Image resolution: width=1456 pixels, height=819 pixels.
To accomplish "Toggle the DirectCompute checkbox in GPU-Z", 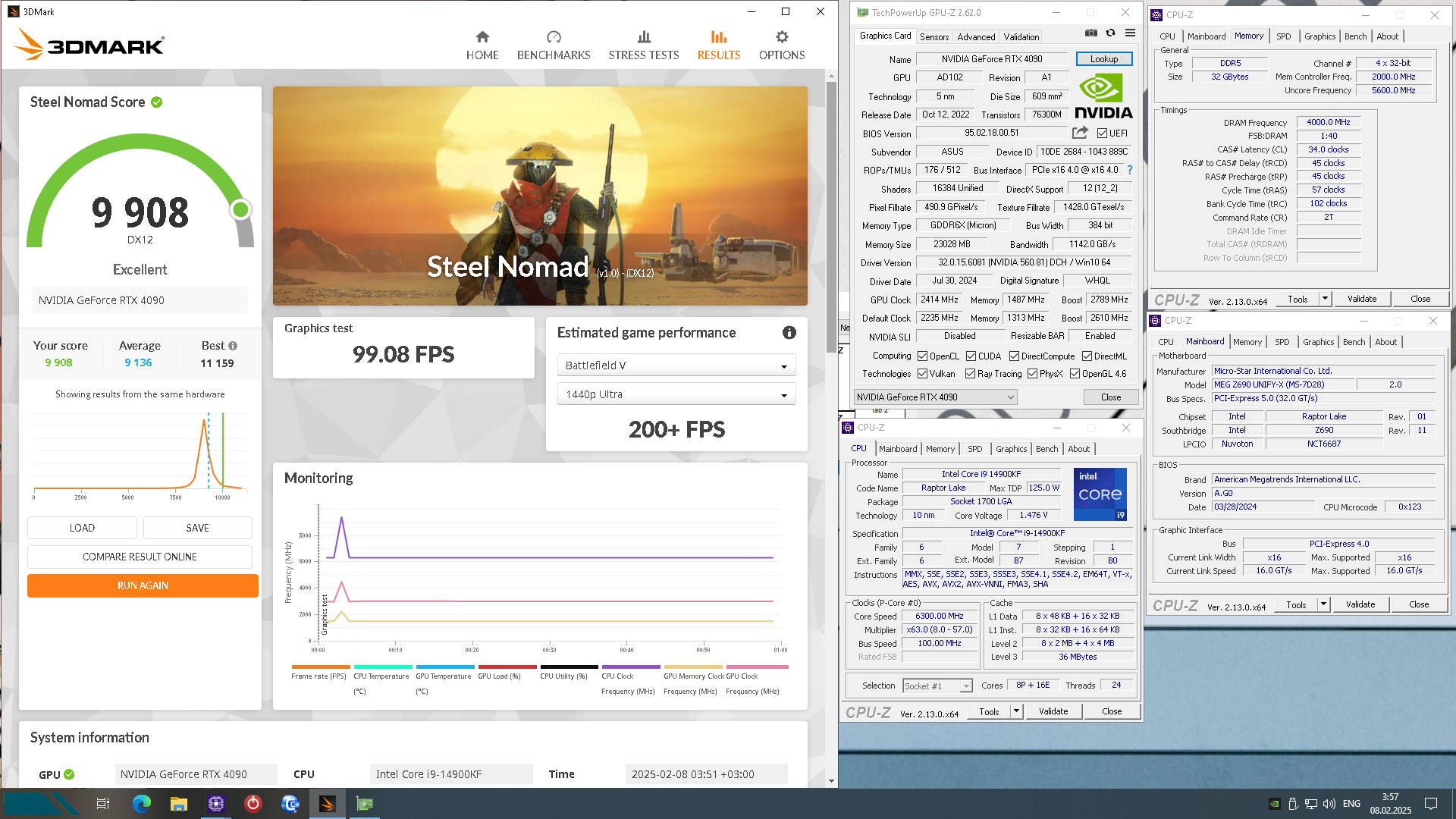I will pyautogui.click(x=1014, y=356).
